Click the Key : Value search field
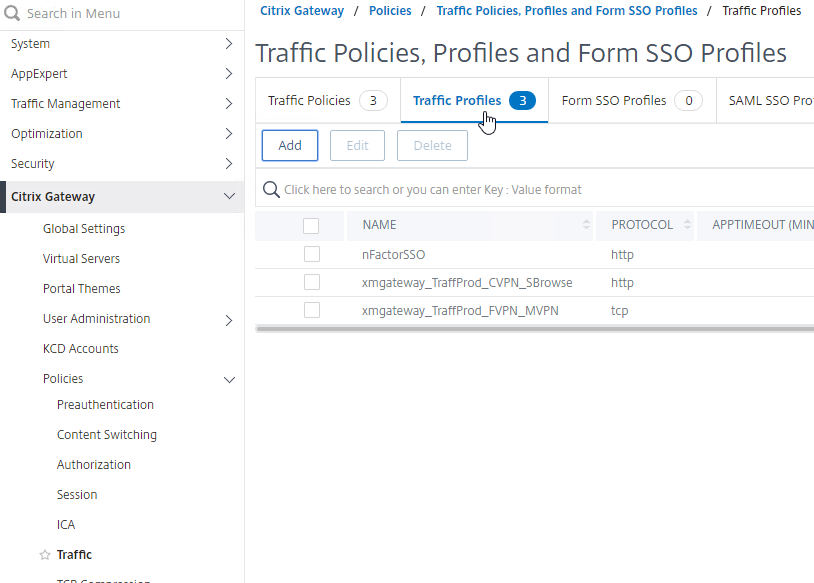The image size is (814, 583). coord(535,189)
